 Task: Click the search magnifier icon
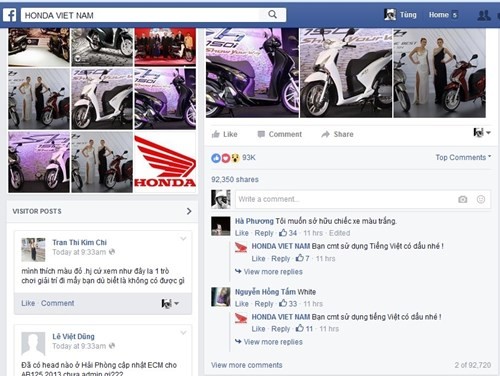click(272, 14)
